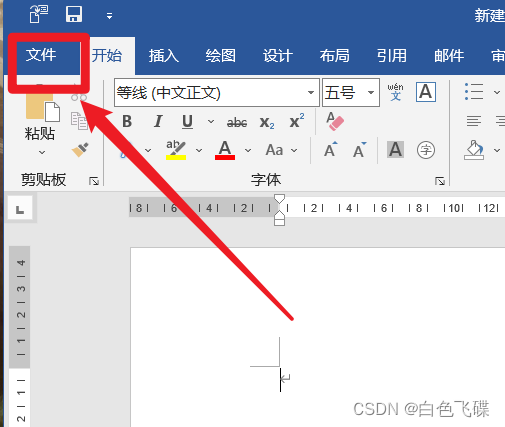Click the character border A icon
505x427 pixels.
[426, 92]
